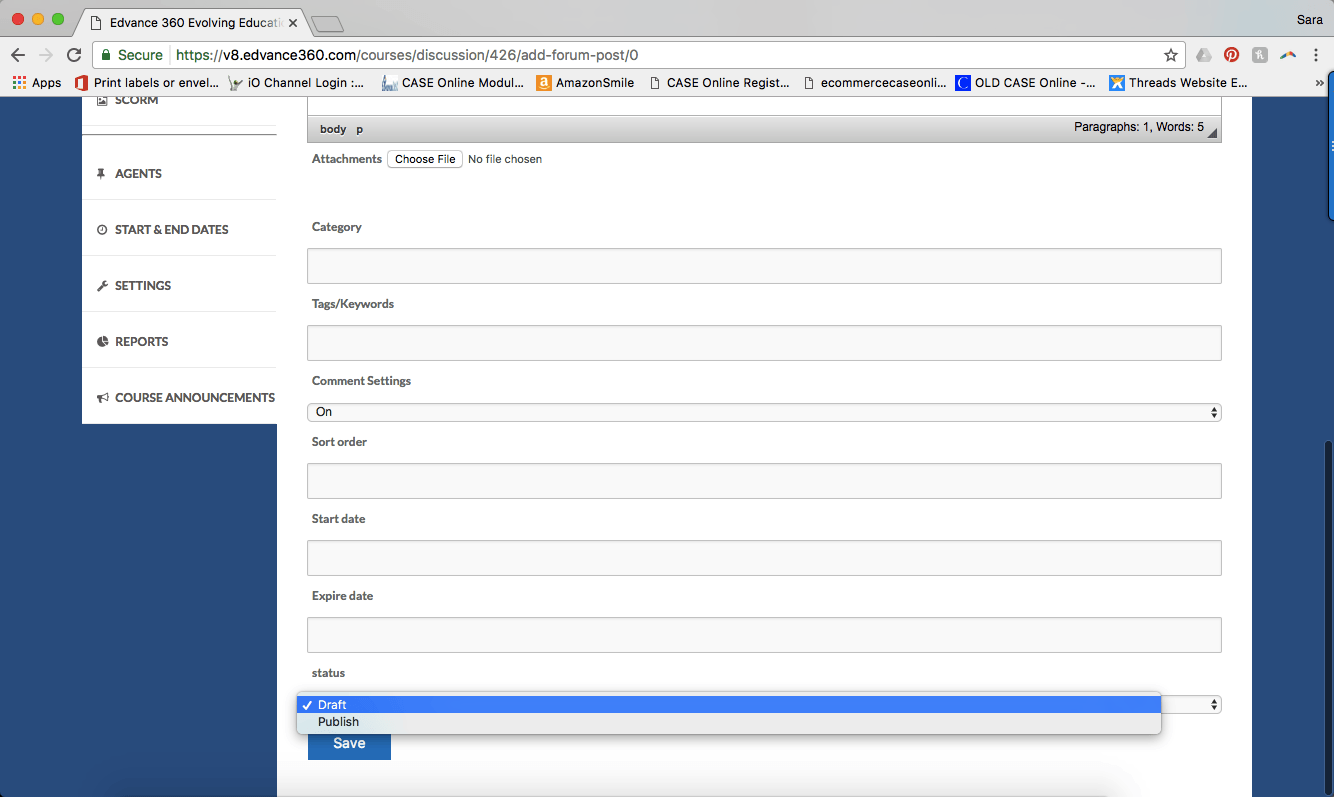Image resolution: width=1334 pixels, height=797 pixels.
Task: Bookmark this page with the star icon
Action: coord(1170,55)
